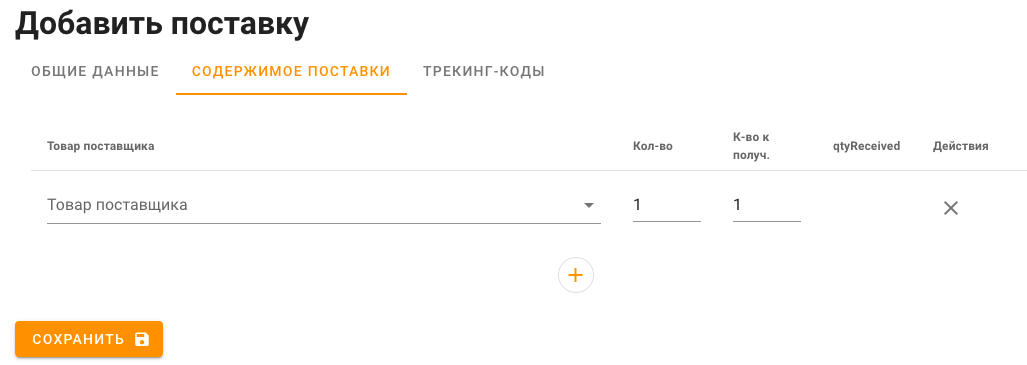Switch to the Общие данные tab
Viewport: 1027px width, 365px height.
[x=96, y=71]
